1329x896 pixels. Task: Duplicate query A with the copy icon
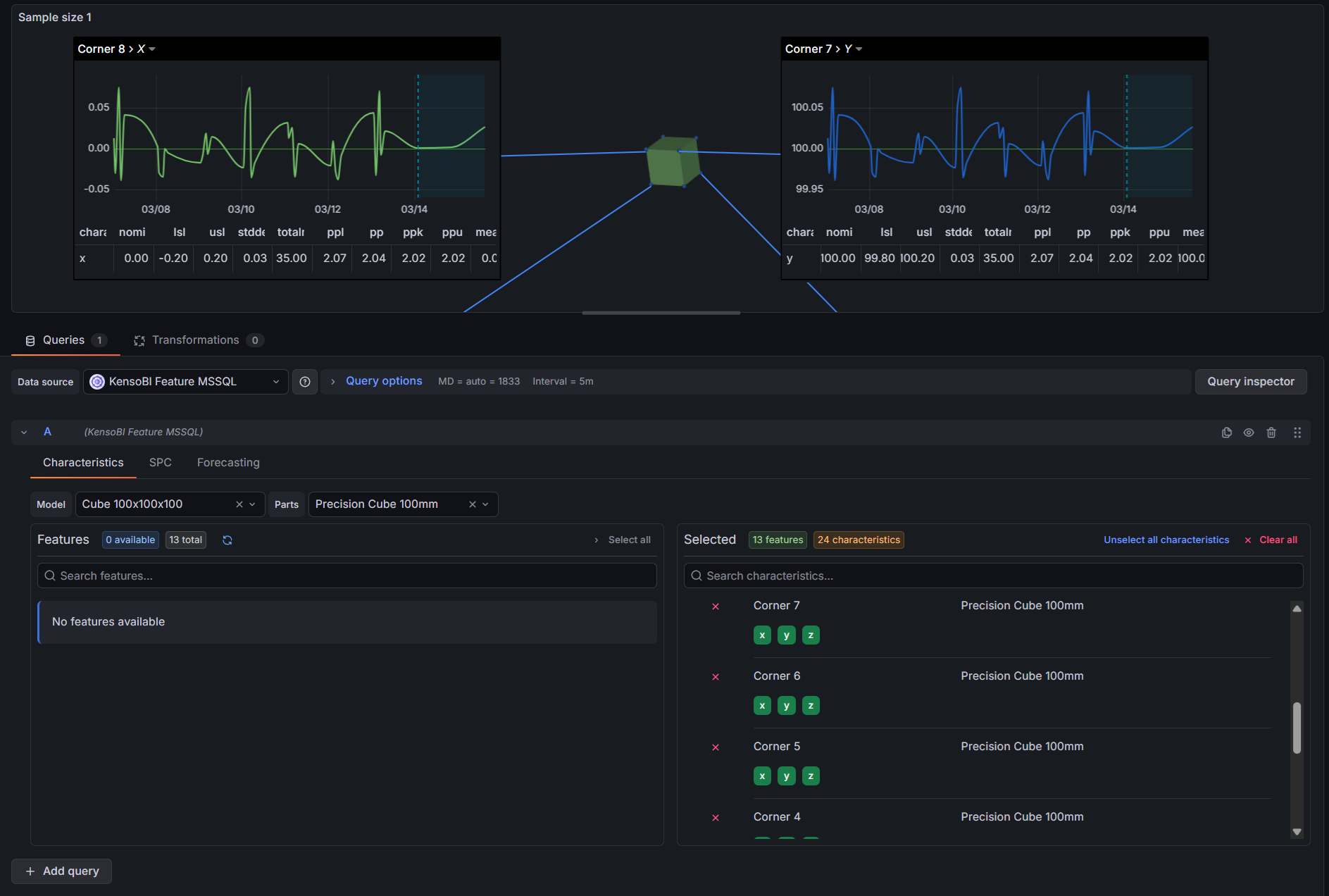[1226, 433]
